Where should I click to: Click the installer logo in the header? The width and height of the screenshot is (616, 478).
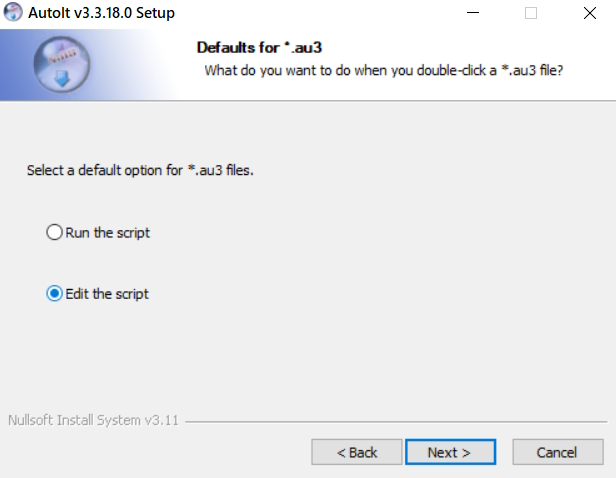pos(61,65)
